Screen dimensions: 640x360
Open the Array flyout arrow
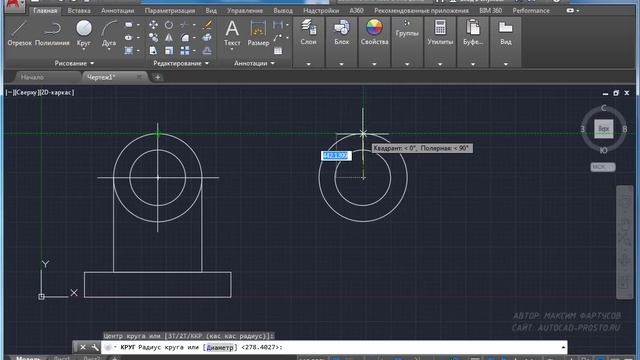tap(194, 51)
